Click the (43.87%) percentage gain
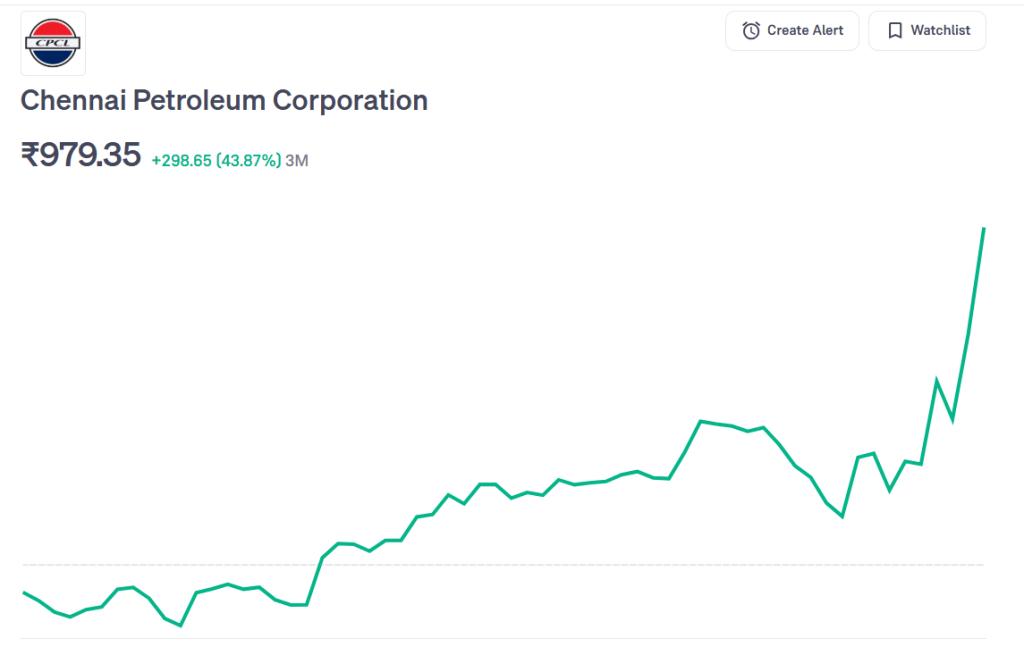The height and width of the screenshot is (647, 1024). tap(249, 160)
